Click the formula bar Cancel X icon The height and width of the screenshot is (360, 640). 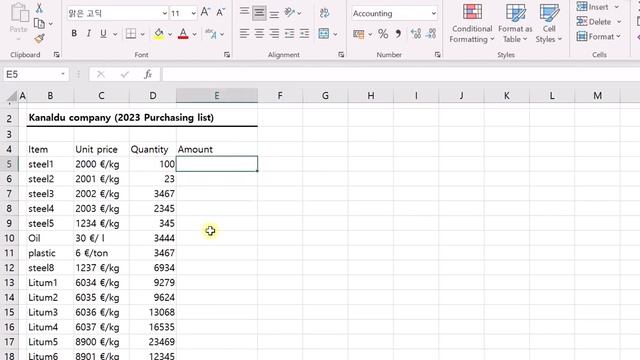click(101, 74)
